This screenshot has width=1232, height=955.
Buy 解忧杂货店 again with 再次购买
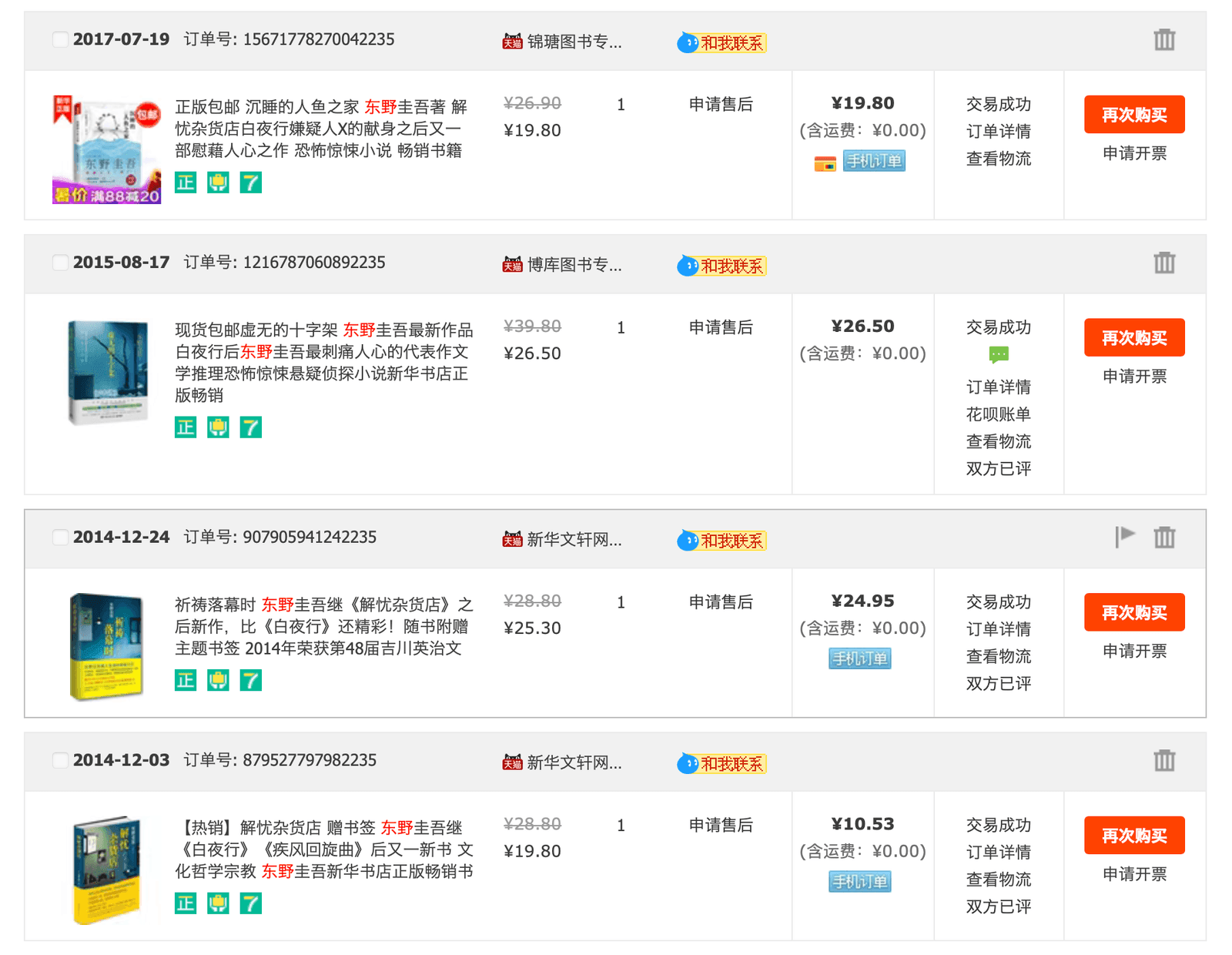(x=1134, y=836)
